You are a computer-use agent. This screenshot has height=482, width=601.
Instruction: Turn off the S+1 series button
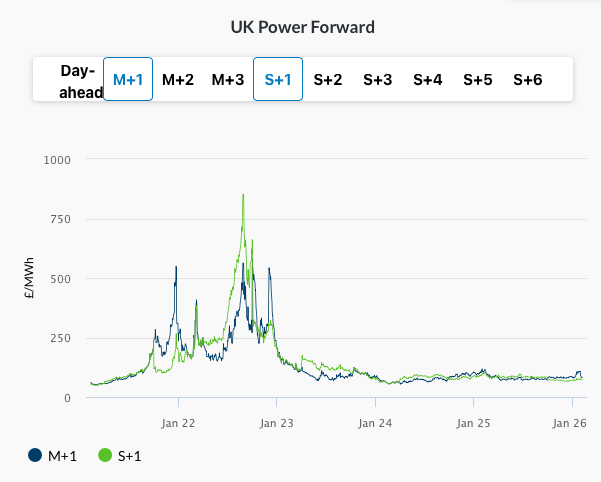277,80
